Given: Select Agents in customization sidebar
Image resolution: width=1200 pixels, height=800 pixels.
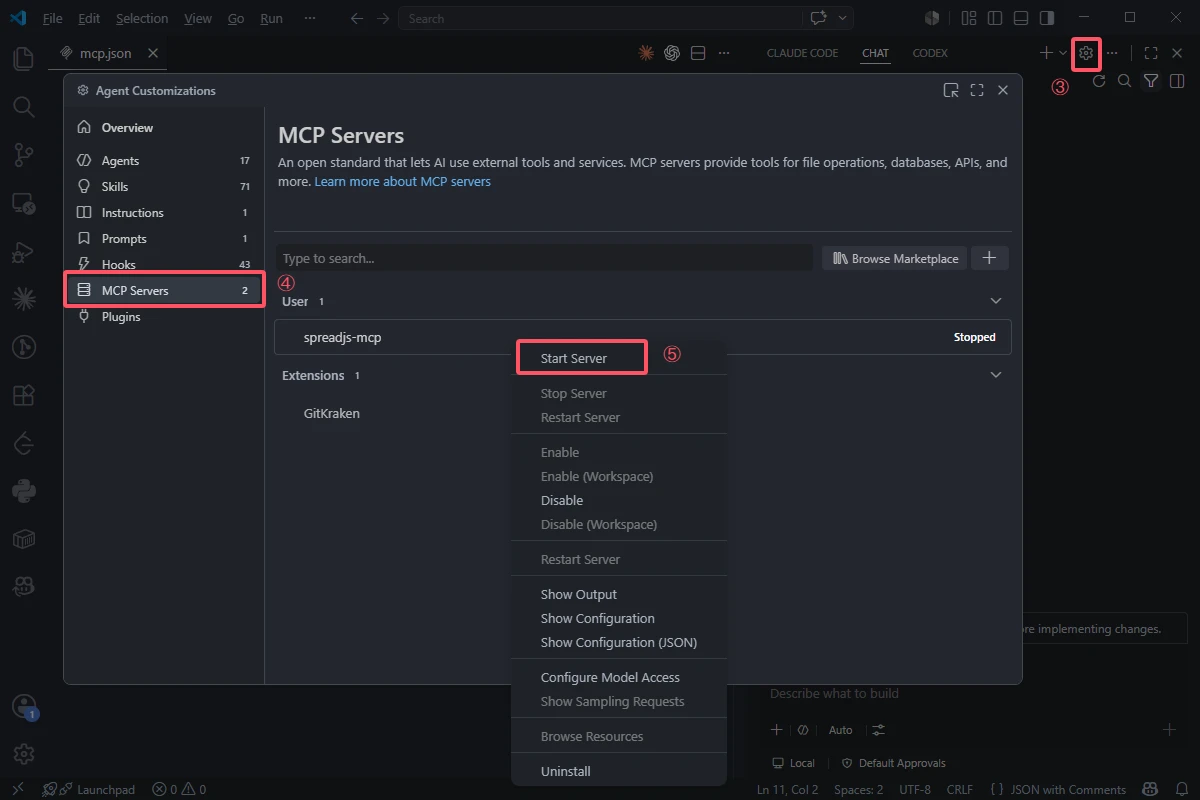Looking at the screenshot, I should click(x=164, y=160).
